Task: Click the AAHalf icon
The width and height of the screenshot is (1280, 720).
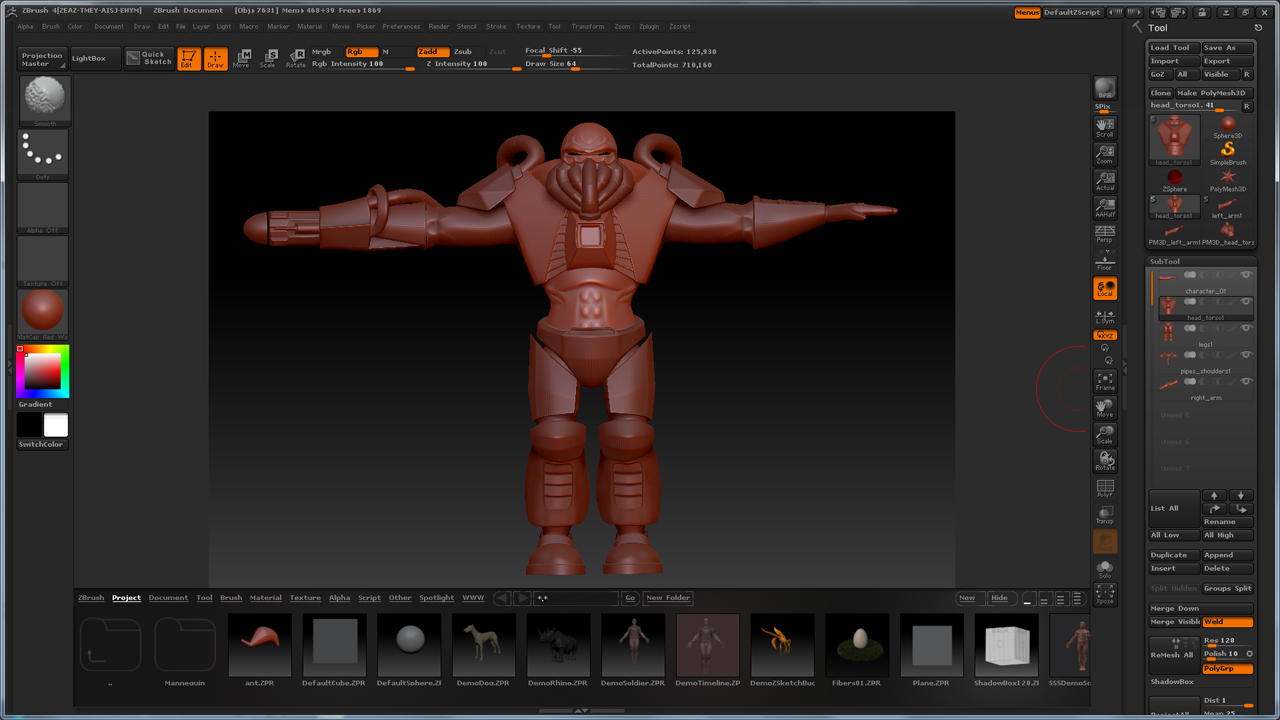Action: pos(1105,208)
